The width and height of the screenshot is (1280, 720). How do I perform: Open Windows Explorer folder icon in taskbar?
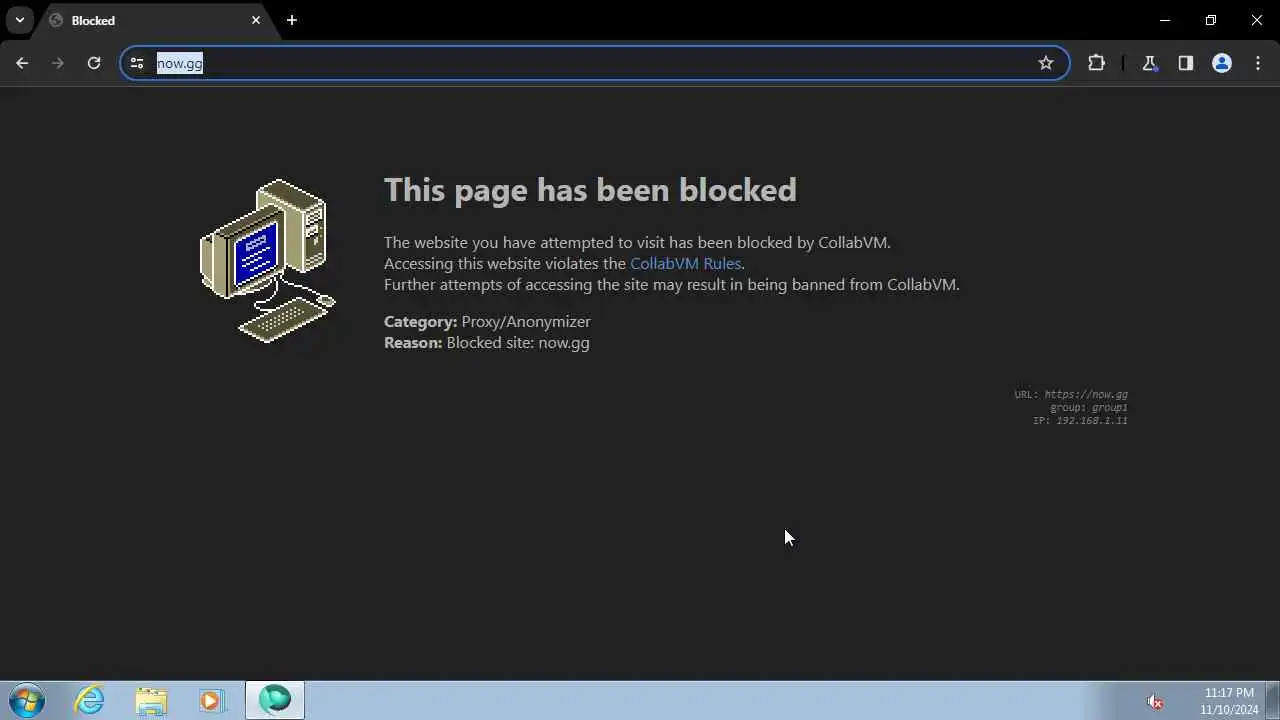pyautogui.click(x=151, y=700)
